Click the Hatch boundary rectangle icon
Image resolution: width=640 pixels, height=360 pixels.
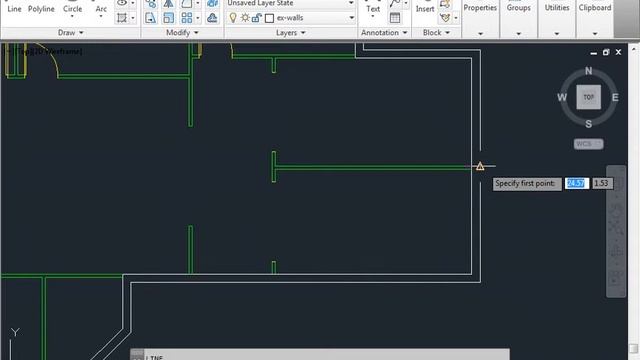(122, 18)
